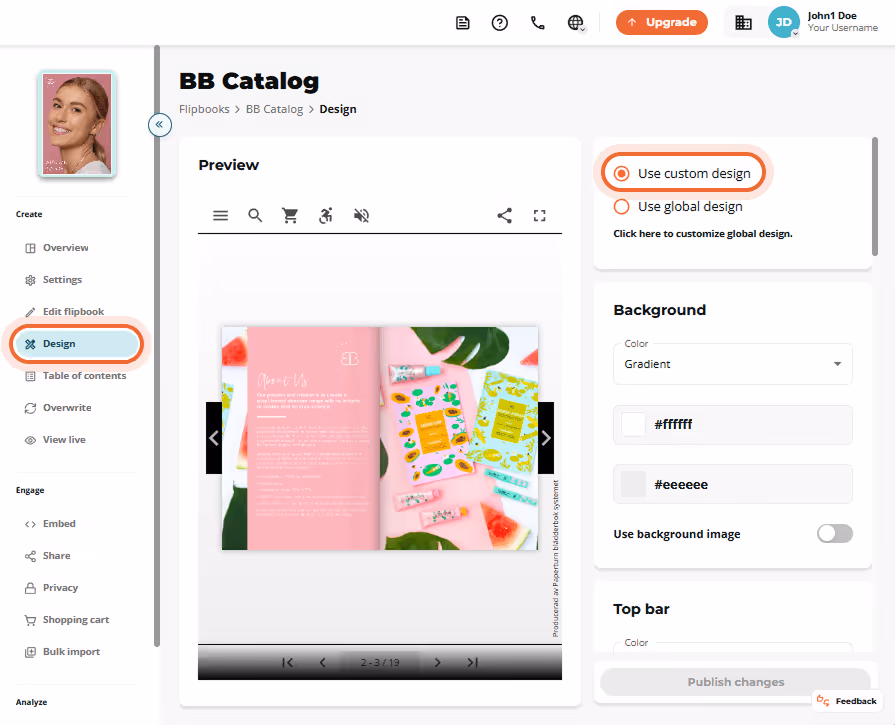895x725 pixels.
Task: Toggle the muted sound icon in preview
Action: (361, 215)
